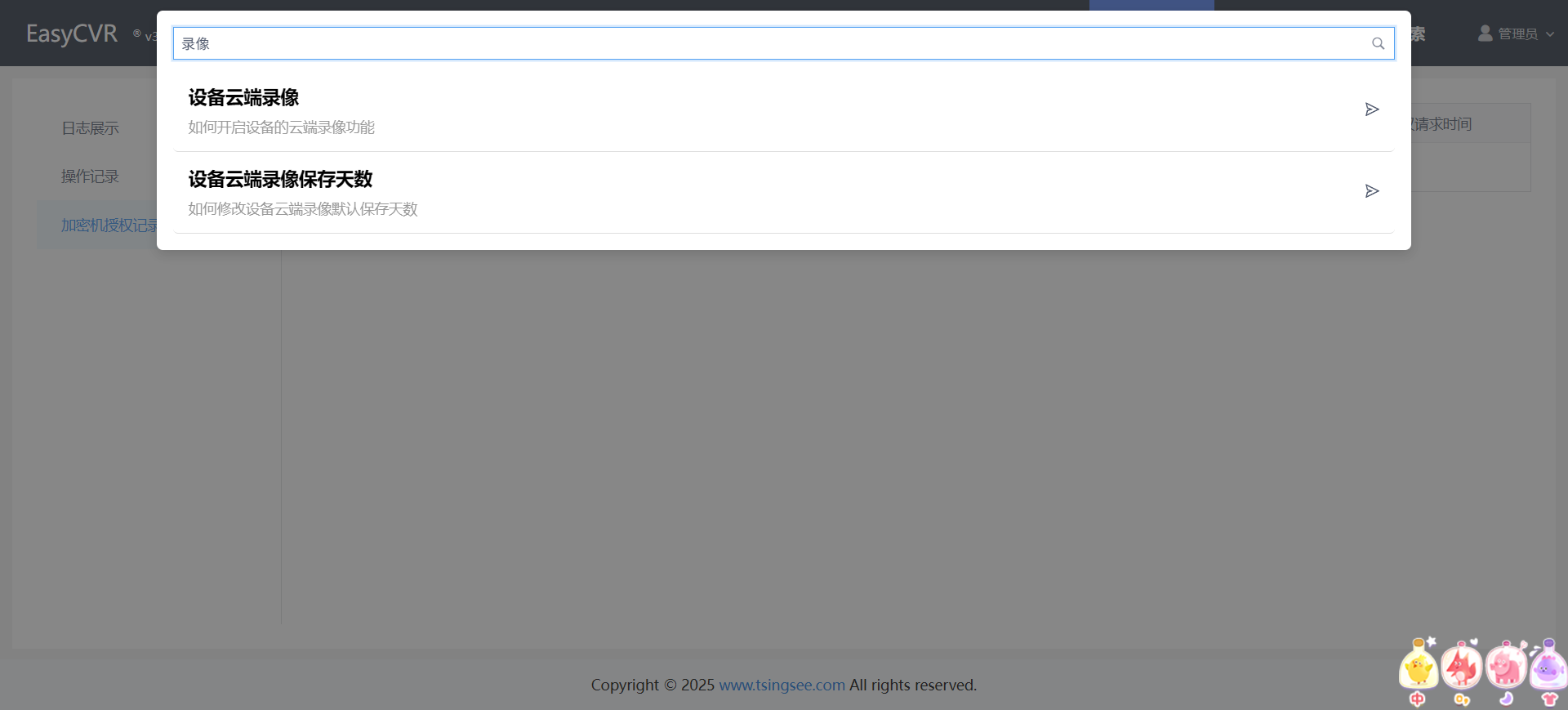
Task: Click the 管理员 user avatar icon
Action: pyautogui.click(x=1485, y=33)
